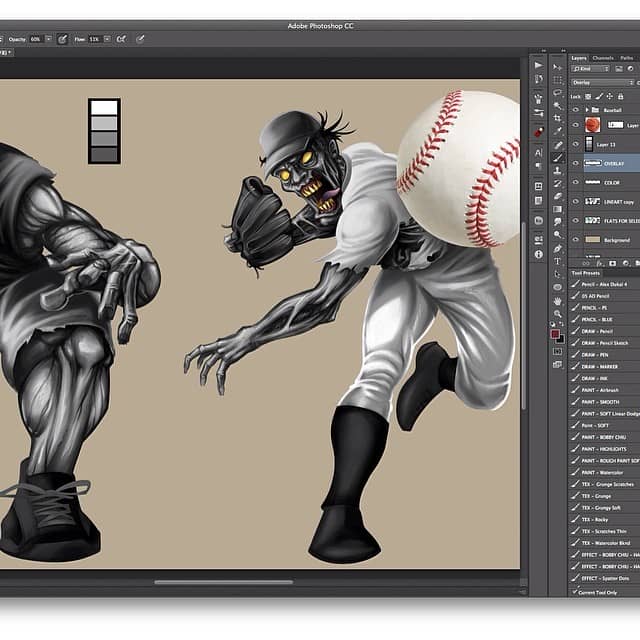Hide the Background layer
Screen dimensions: 640x640
[576, 240]
